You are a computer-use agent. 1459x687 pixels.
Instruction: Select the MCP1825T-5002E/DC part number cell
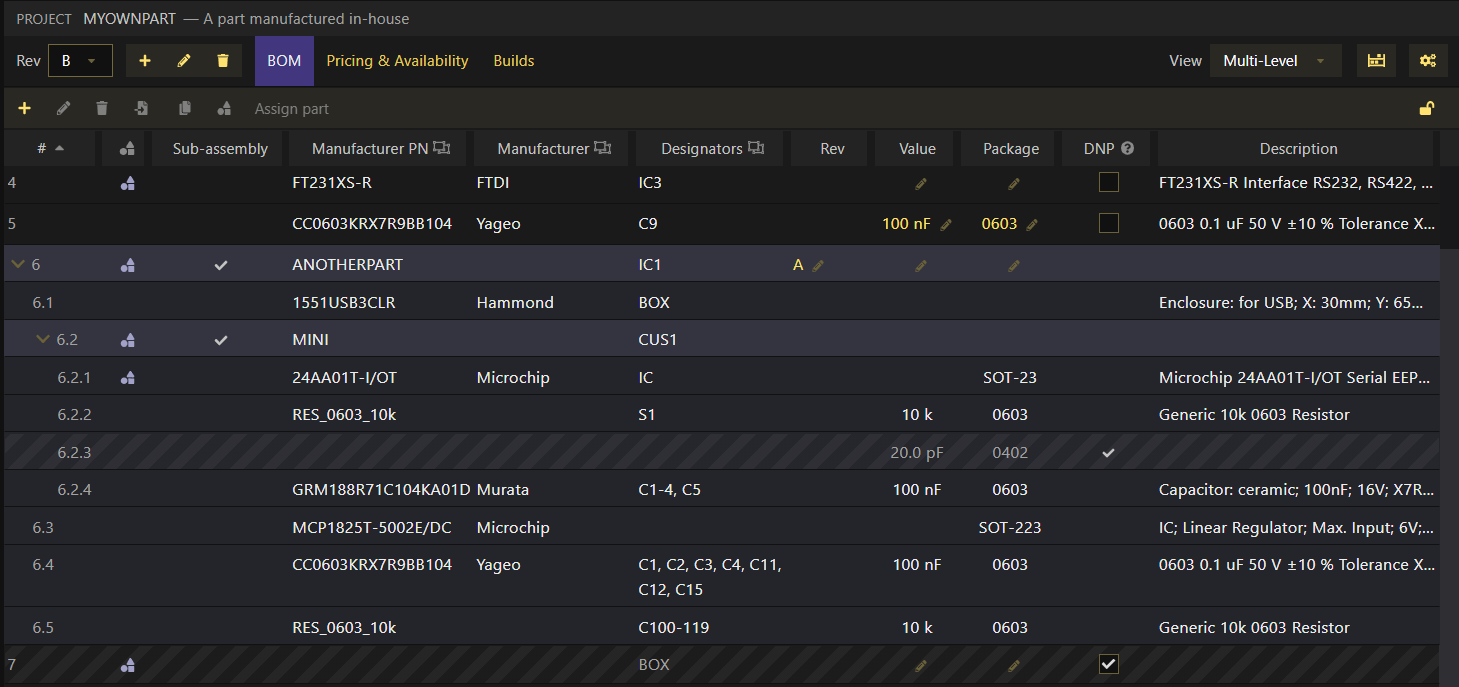(x=371, y=527)
